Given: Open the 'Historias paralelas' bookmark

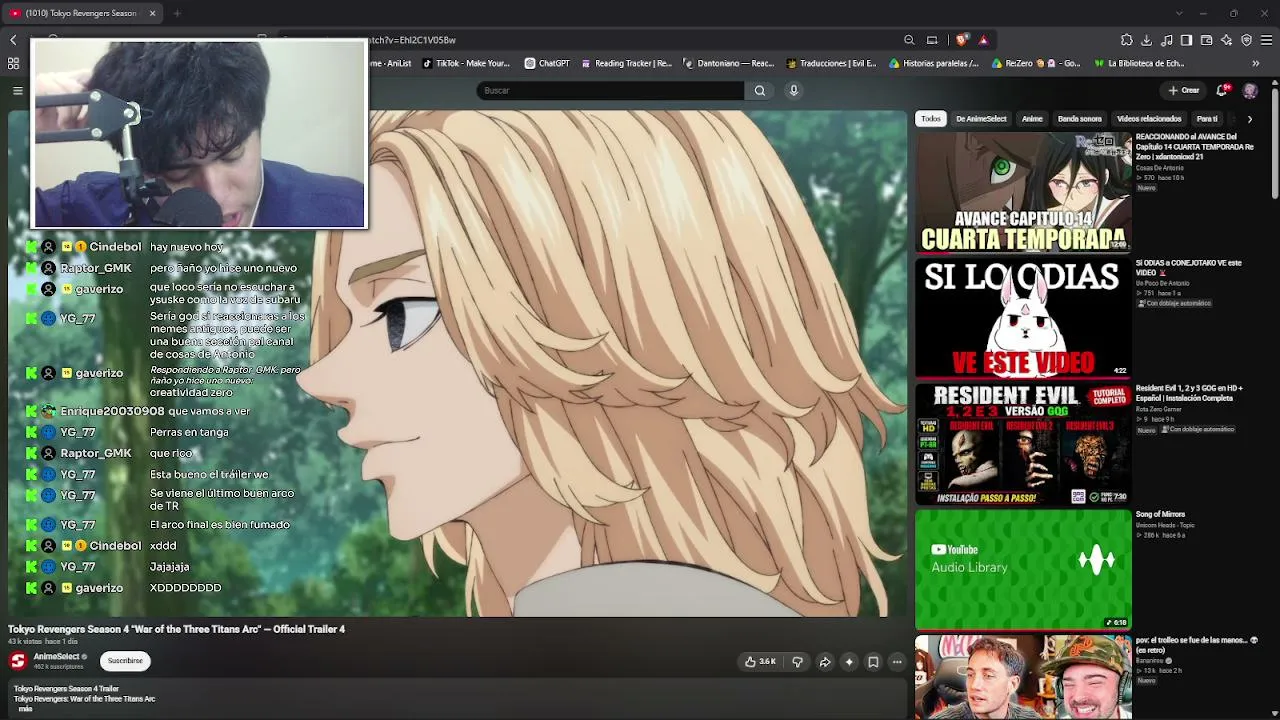Looking at the screenshot, I should (x=934, y=63).
